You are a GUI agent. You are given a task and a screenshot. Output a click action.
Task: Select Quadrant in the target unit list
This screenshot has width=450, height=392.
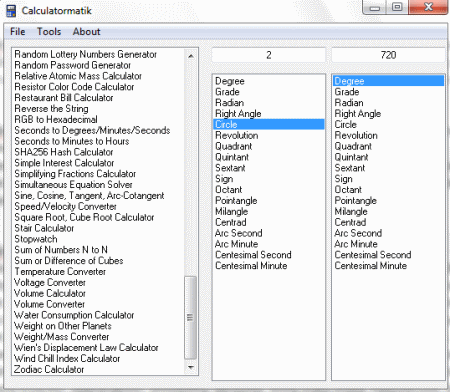[353, 146]
